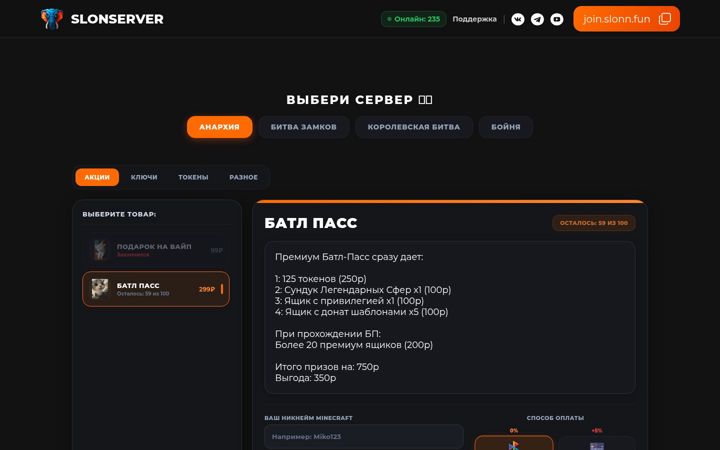Select the Анархия server tab

pos(219,127)
